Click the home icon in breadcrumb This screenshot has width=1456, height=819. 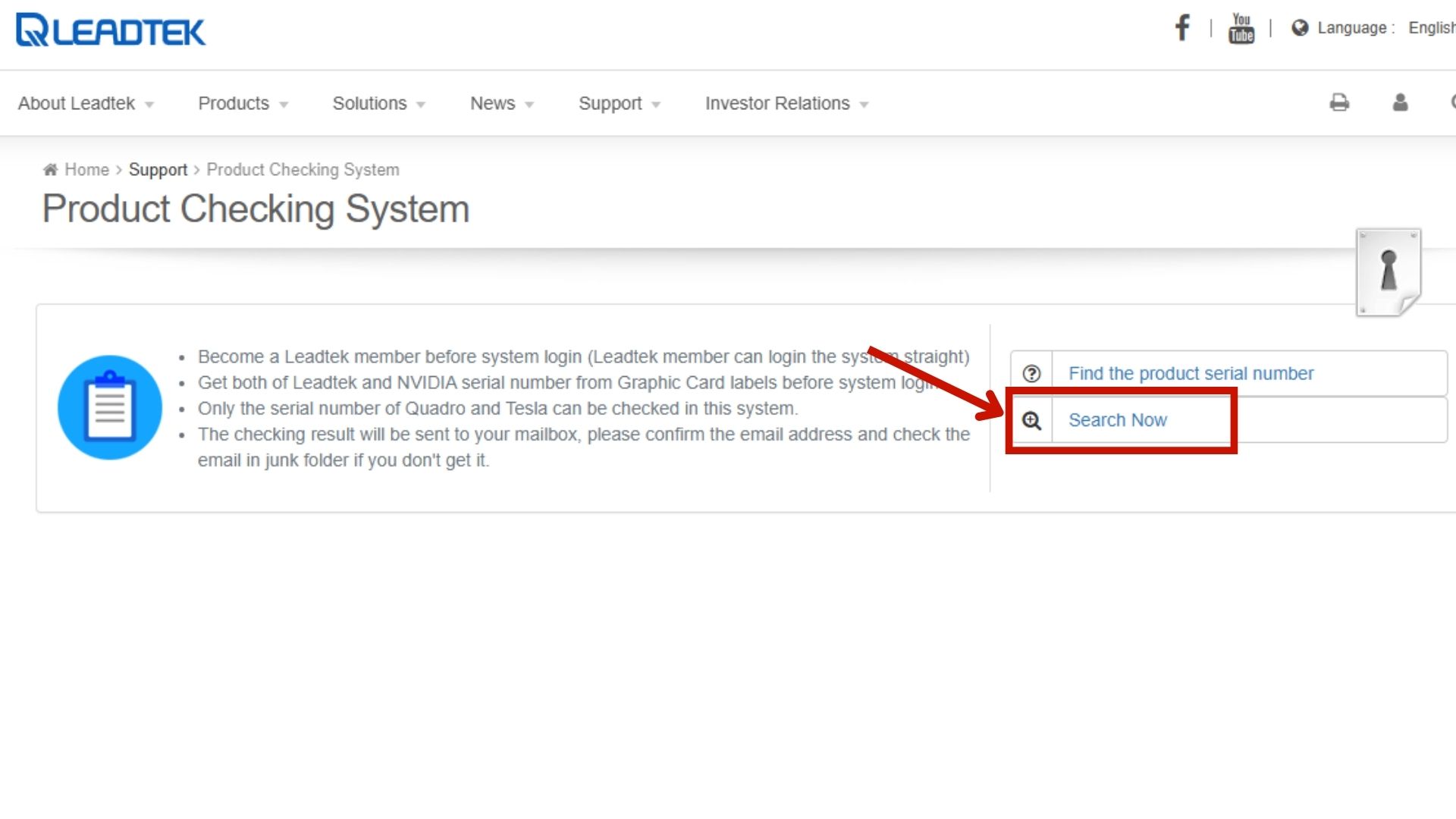50,169
